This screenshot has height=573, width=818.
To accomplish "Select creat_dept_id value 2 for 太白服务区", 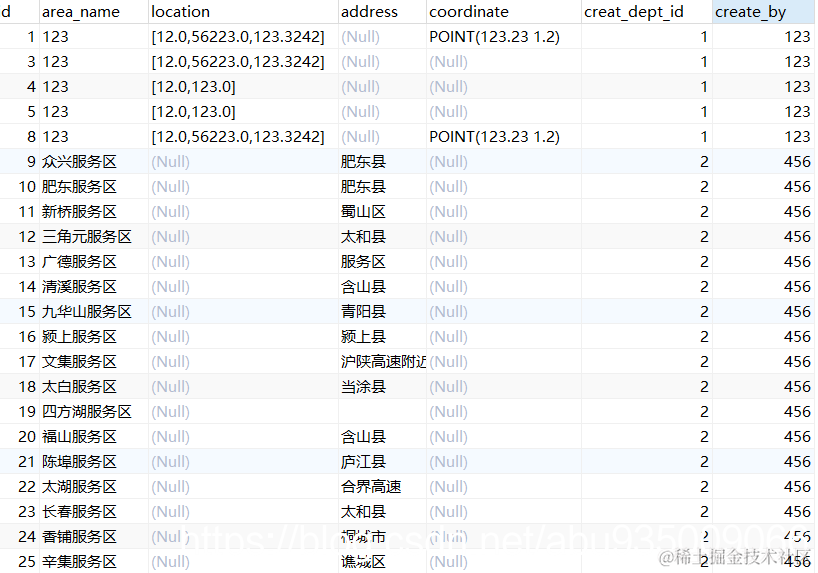I will pyautogui.click(x=704, y=387).
